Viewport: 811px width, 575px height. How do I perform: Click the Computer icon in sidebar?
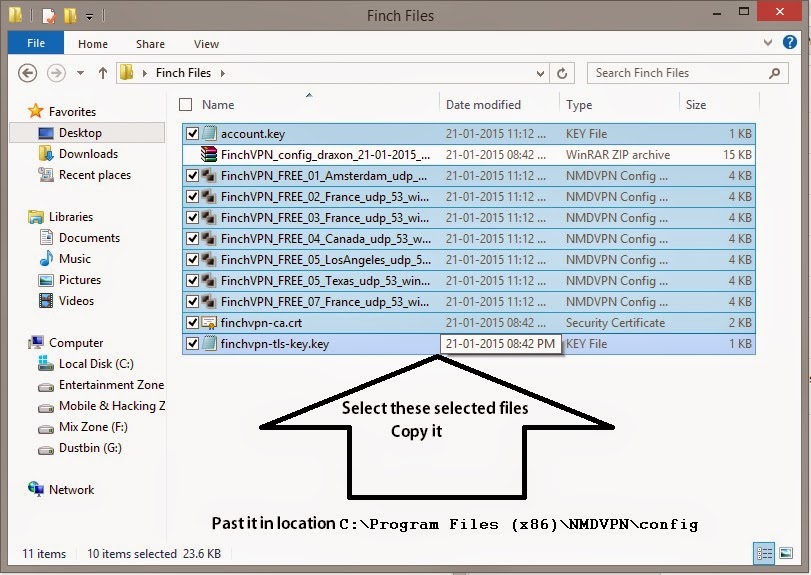tap(36, 342)
